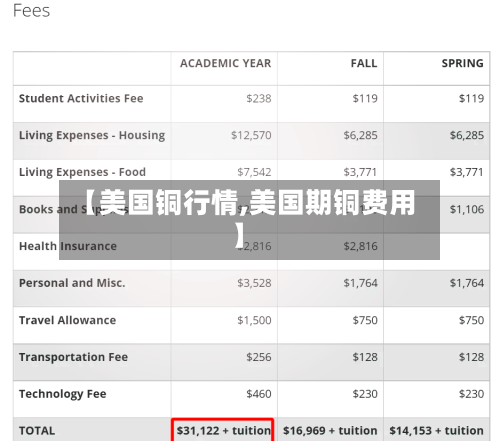Click the $1,500 travel allowance value
The width and height of the screenshot is (500, 441).
pos(254,320)
